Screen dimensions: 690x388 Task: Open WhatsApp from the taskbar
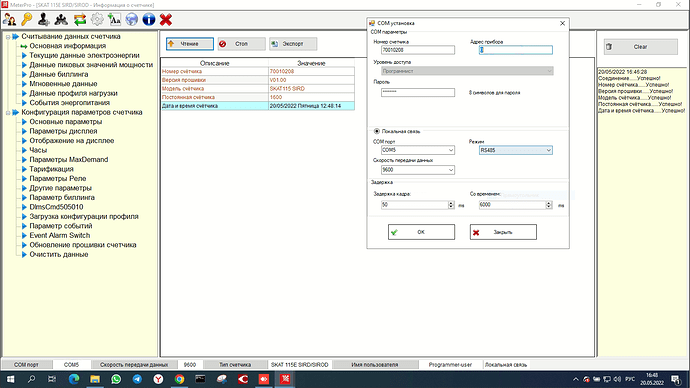(116, 379)
